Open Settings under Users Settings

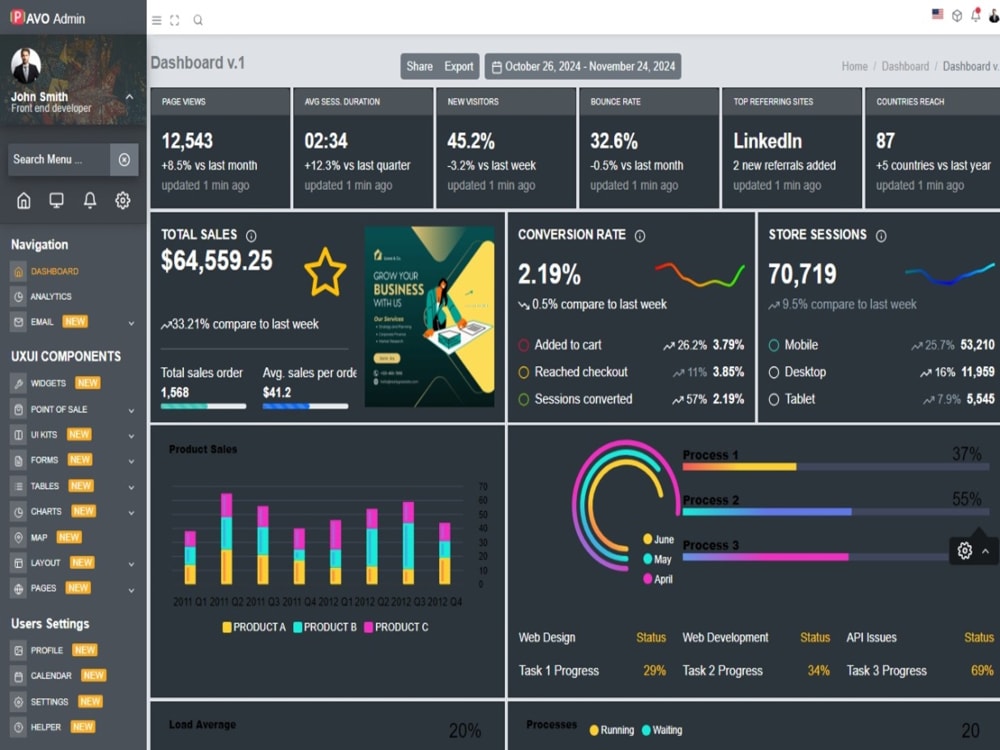49,702
